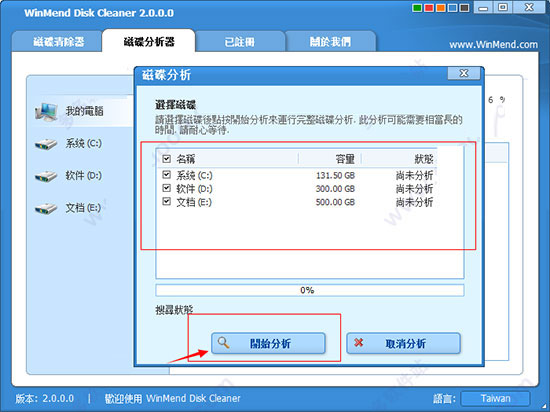Image resolution: width=550 pixels, height=412 pixels.
Task: Select the orange color theme swatch
Action: click(441, 8)
